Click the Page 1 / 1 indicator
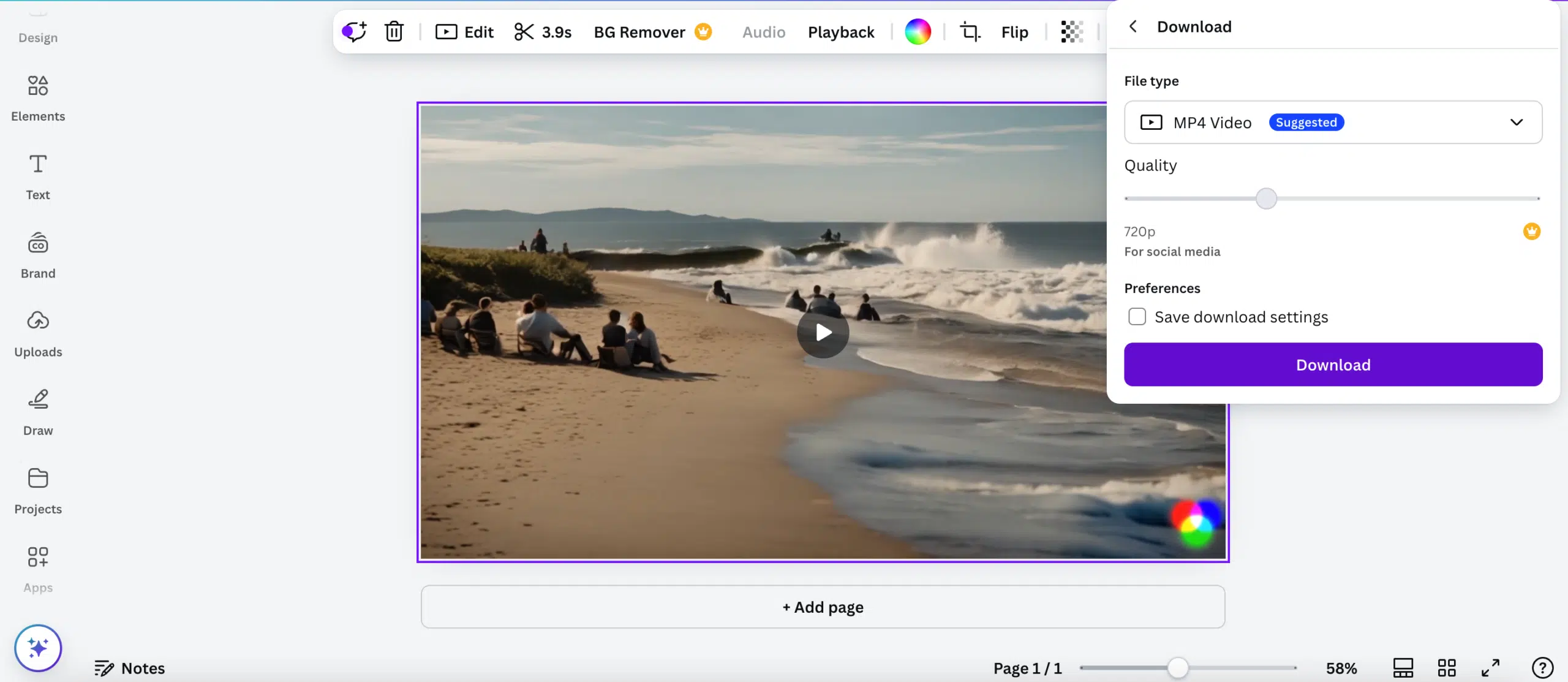This screenshot has width=1568, height=682. (1027, 668)
